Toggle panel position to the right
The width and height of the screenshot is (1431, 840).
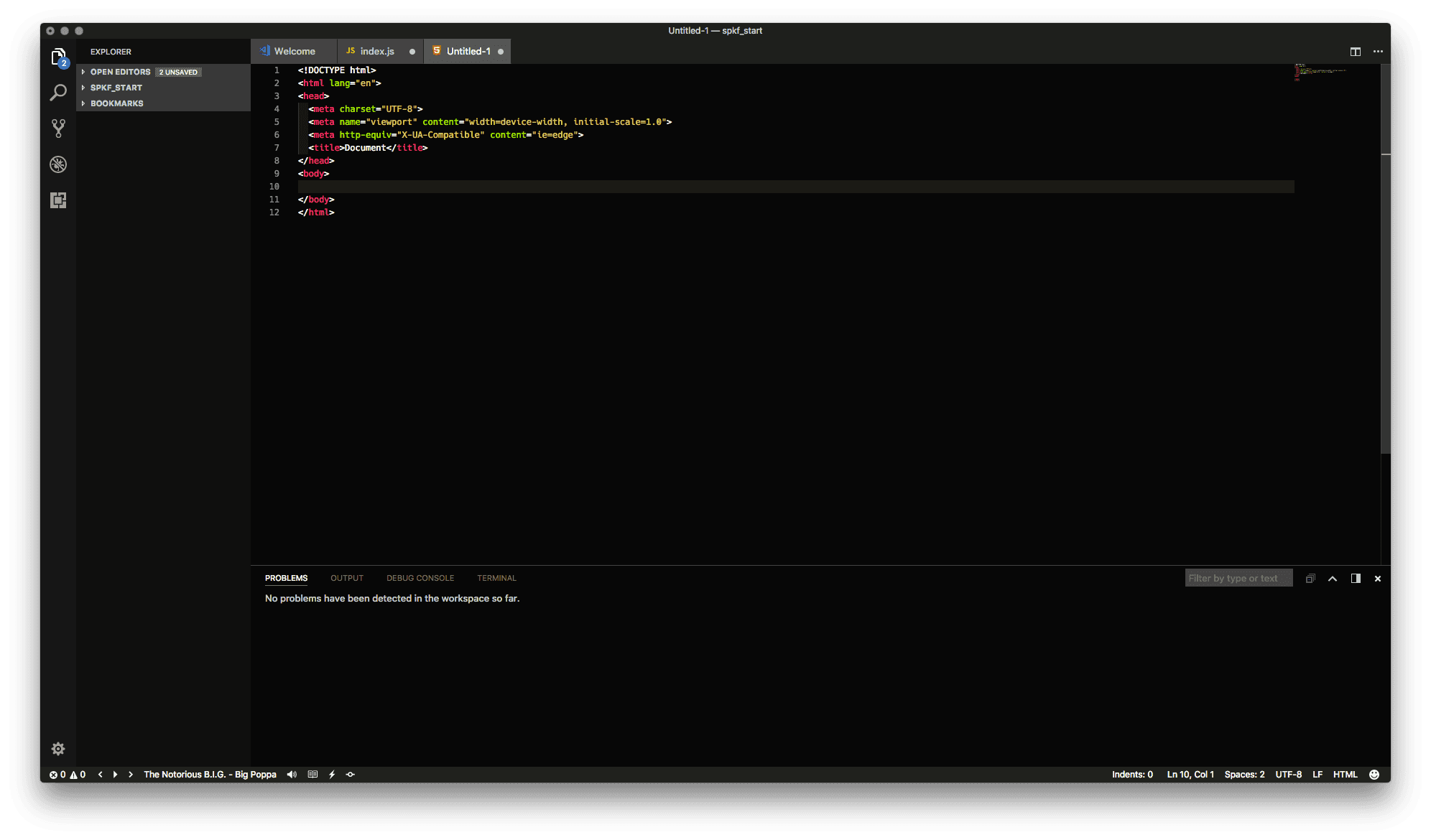[1355, 579]
